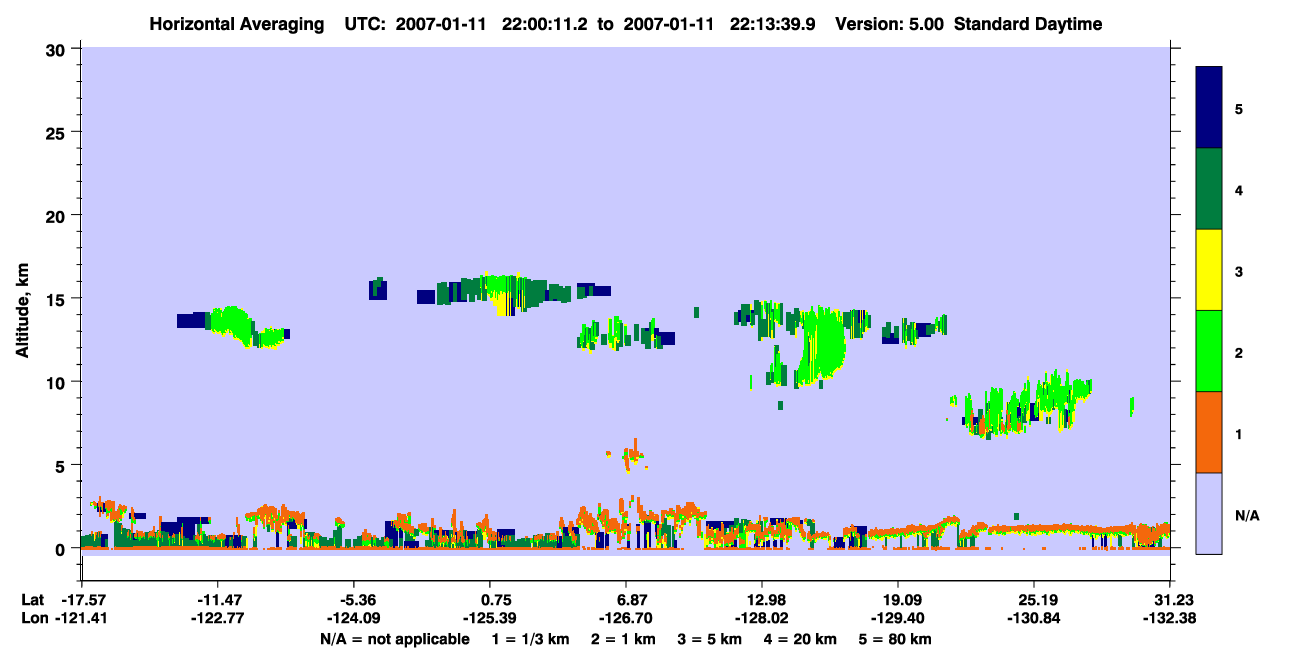Click the orange colorbar segment labeled 1
Screen dimensions: 1300x667
1209,432
